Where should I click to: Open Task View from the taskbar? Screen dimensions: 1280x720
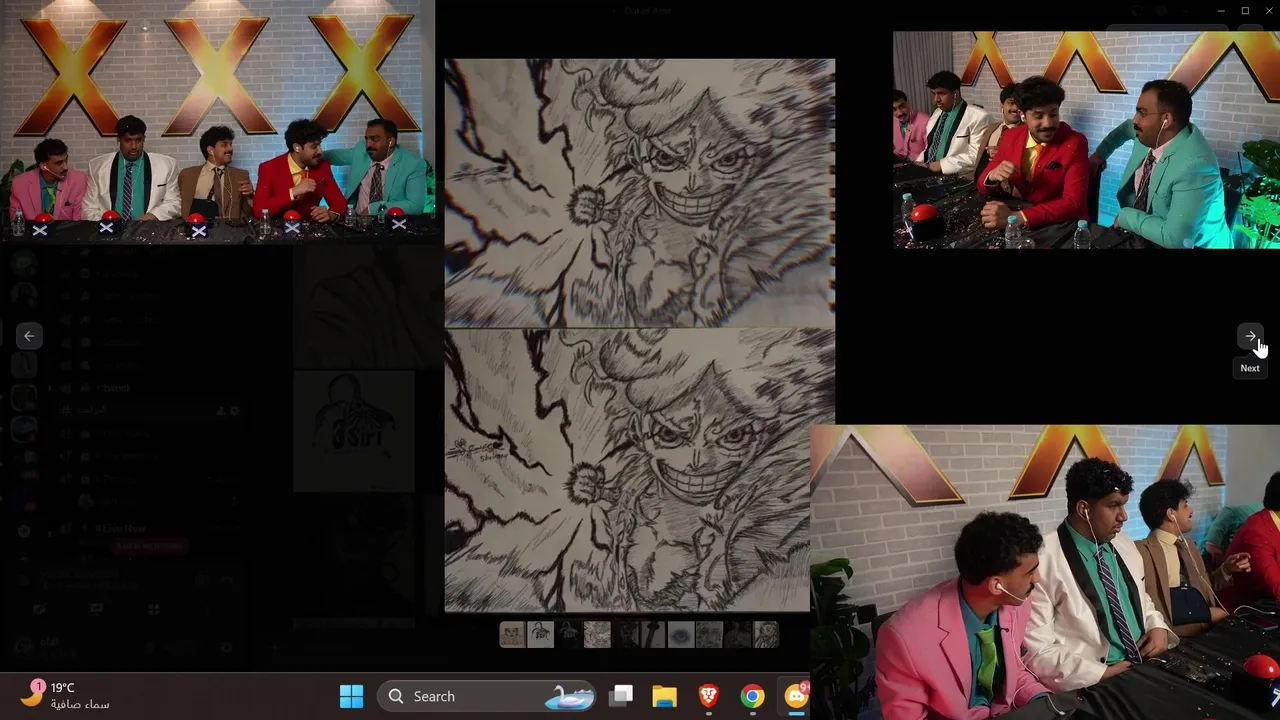[622, 696]
